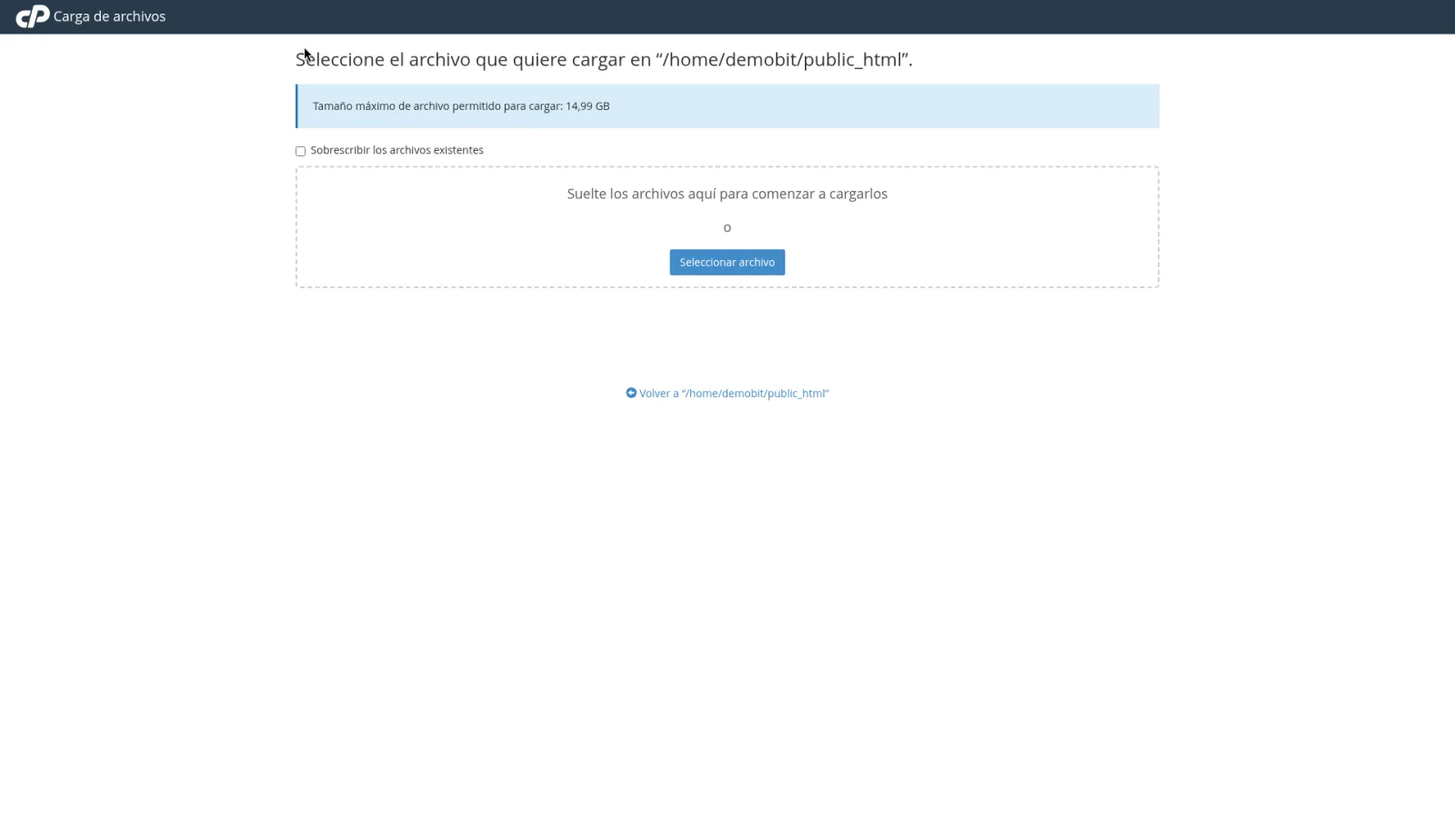This screenshot has height=840, width=1455.
Task: Click the back arrow icon beside Volver
Action: click(631, 393)
